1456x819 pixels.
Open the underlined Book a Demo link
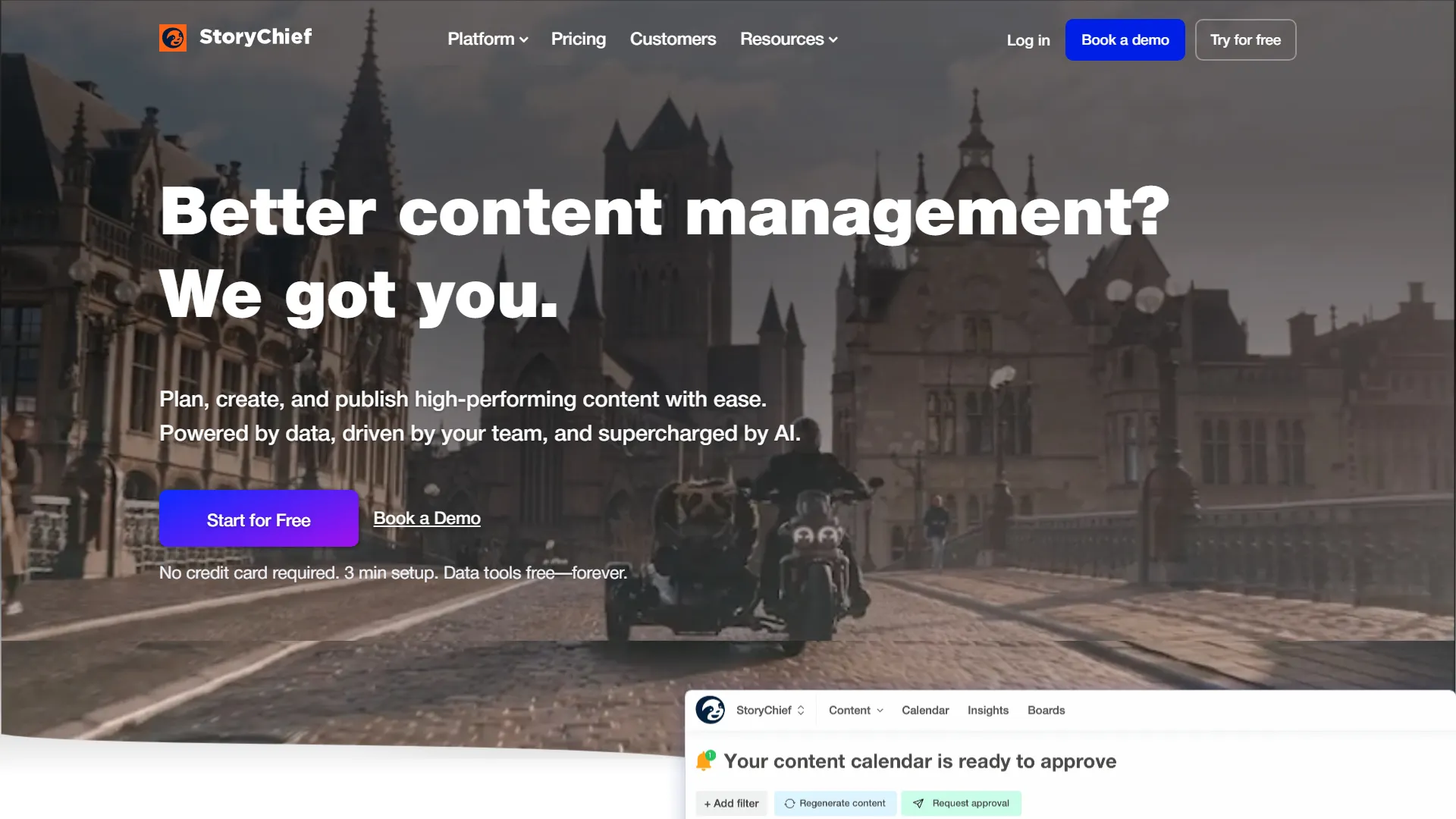point(427,519)
